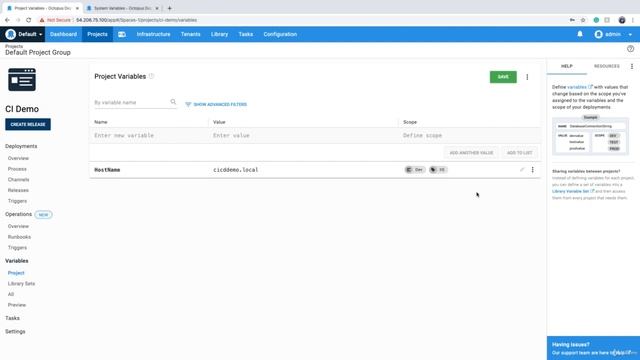Image resolution: width=640 pixels, height=360 pixels.
Task: Open the notifications bell
Action: pyautogui.click(x=580, y=34)
